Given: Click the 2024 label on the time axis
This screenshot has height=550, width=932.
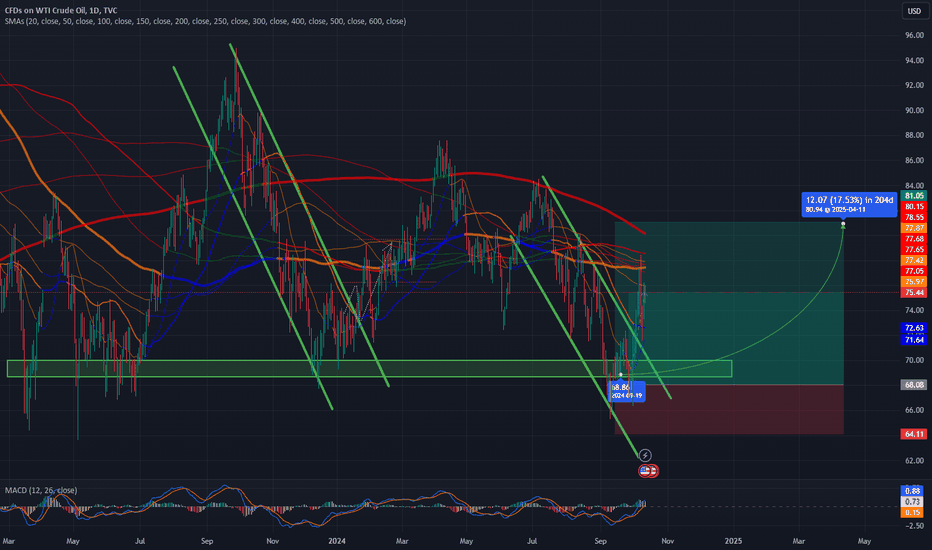Looking at the screenshot, I should tap(337, 541).
